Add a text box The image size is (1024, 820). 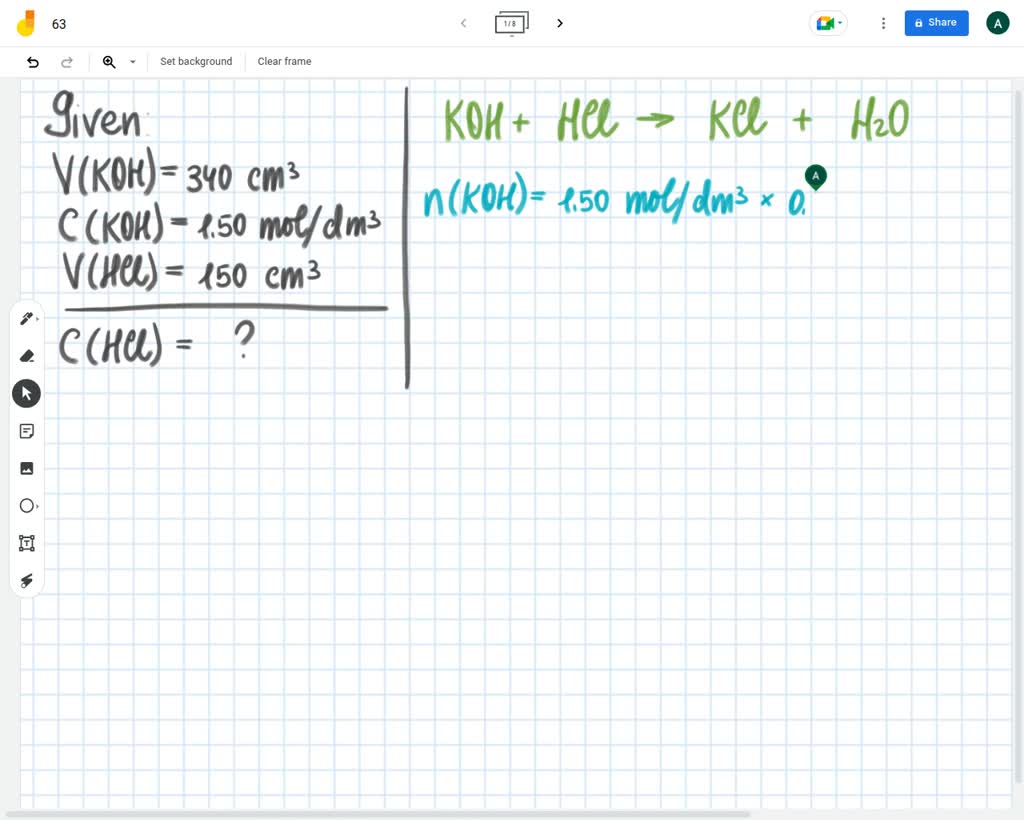pos(26,543)
